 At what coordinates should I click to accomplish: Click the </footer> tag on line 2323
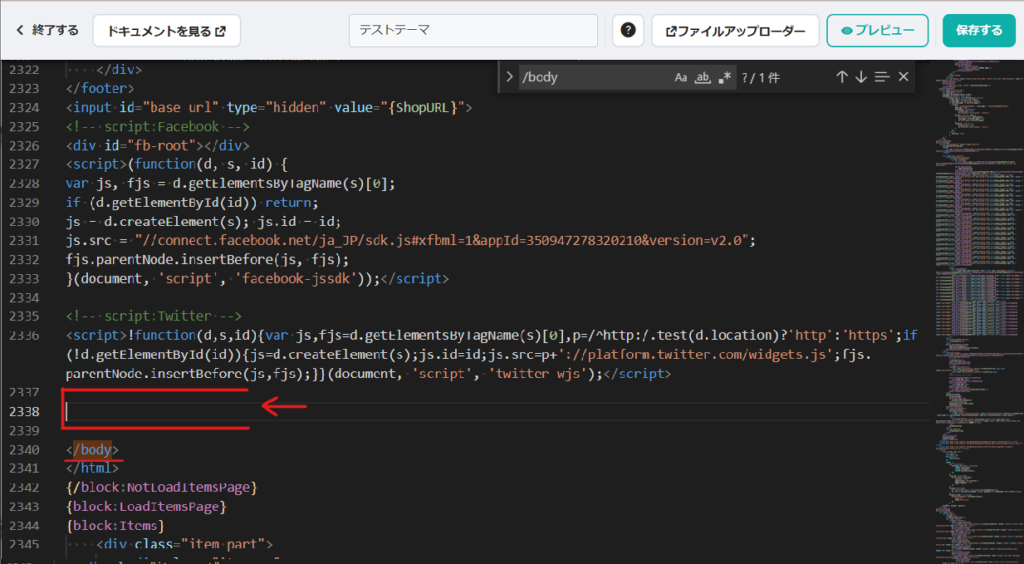[x=100, y=88]
